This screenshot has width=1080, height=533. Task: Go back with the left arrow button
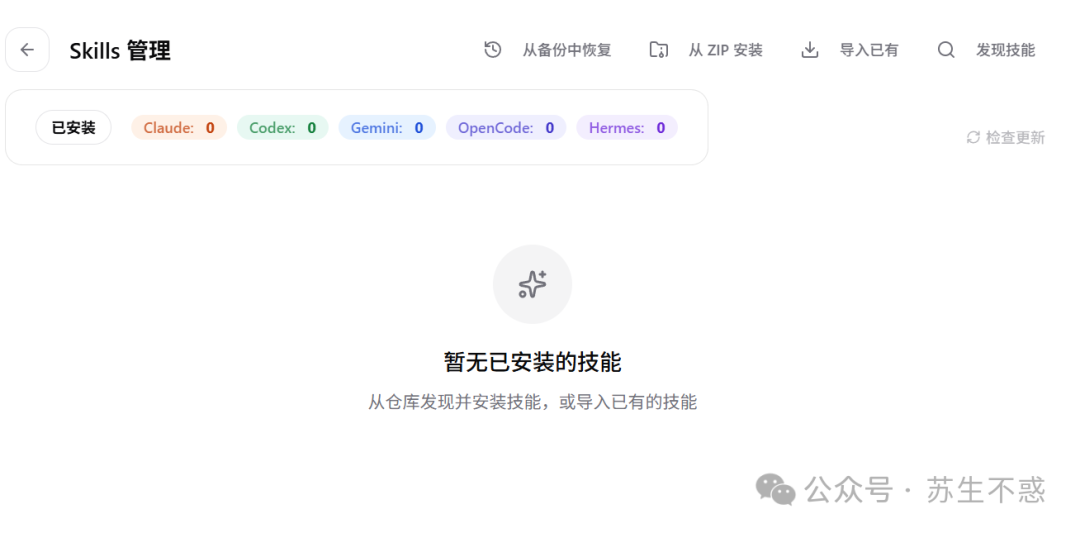pyautogui.click(x=27, y=50)
